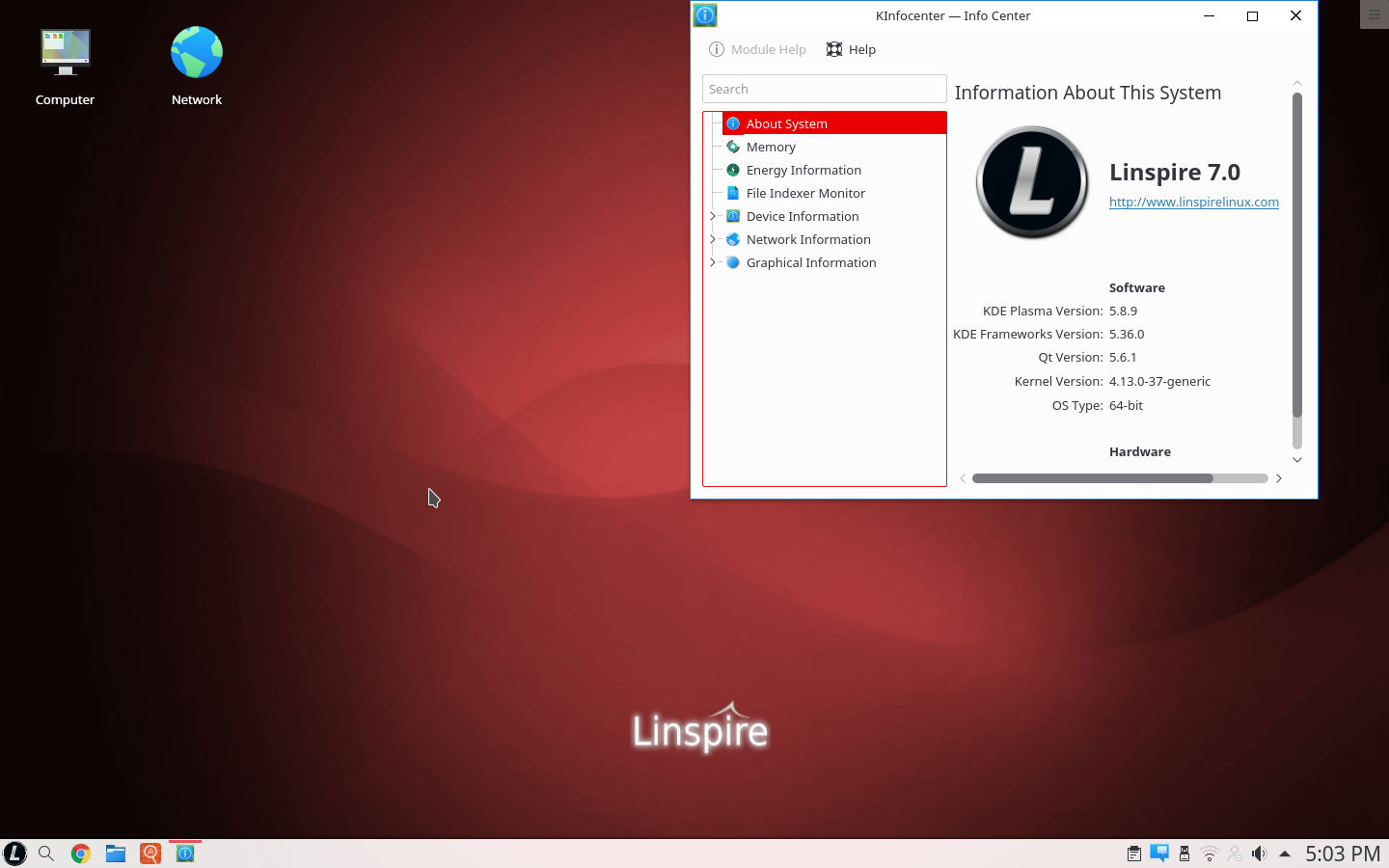Click the scroll left arrow

963,478
